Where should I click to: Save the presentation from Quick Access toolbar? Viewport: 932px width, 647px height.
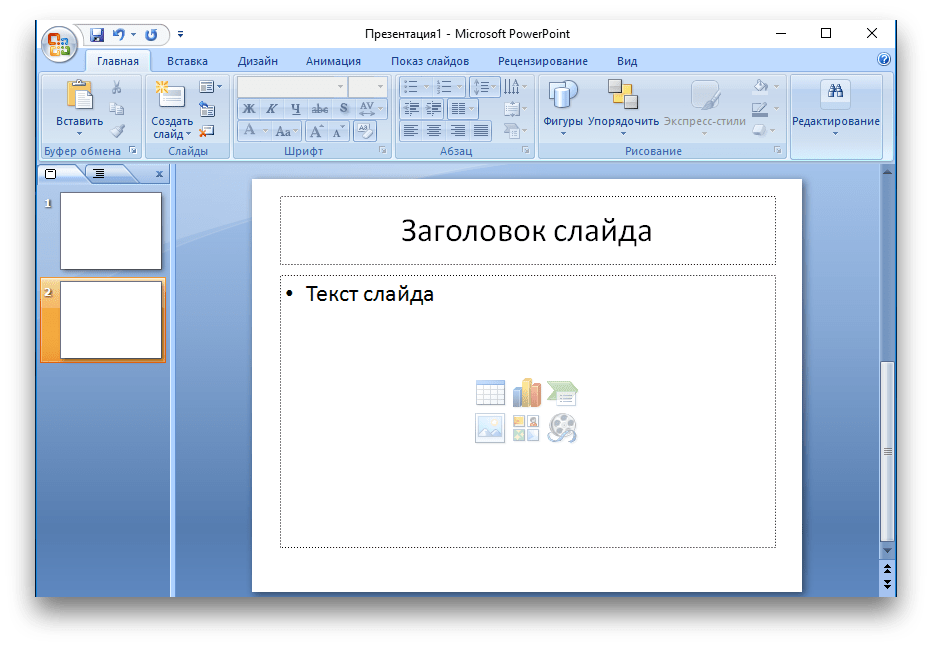[x=97, y=34]
